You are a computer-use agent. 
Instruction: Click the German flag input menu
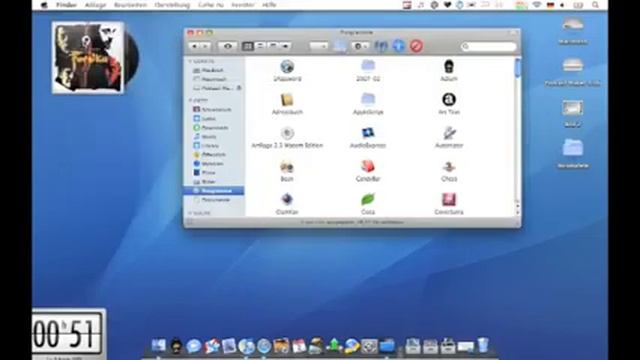(550, 5)
